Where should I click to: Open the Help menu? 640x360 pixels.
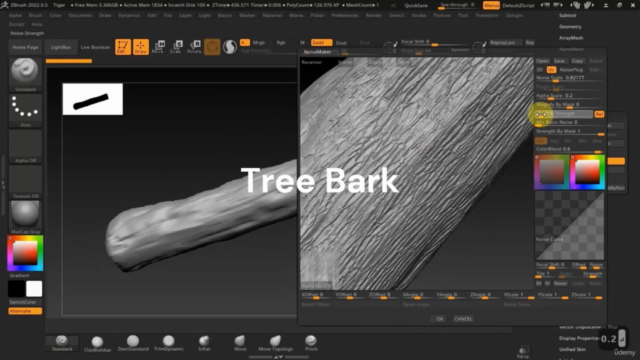37,24
